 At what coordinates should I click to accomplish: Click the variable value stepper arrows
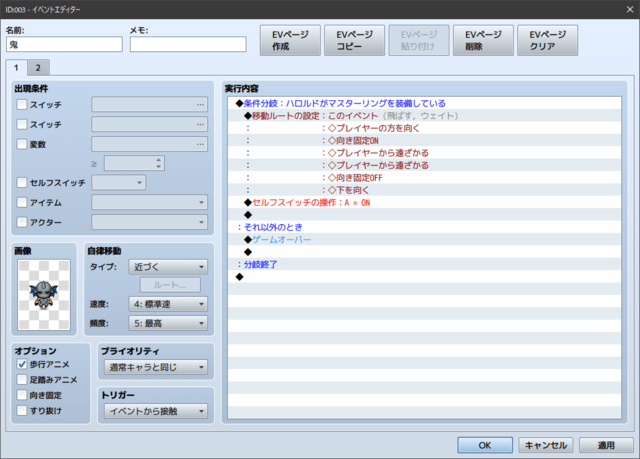(158, 163)
